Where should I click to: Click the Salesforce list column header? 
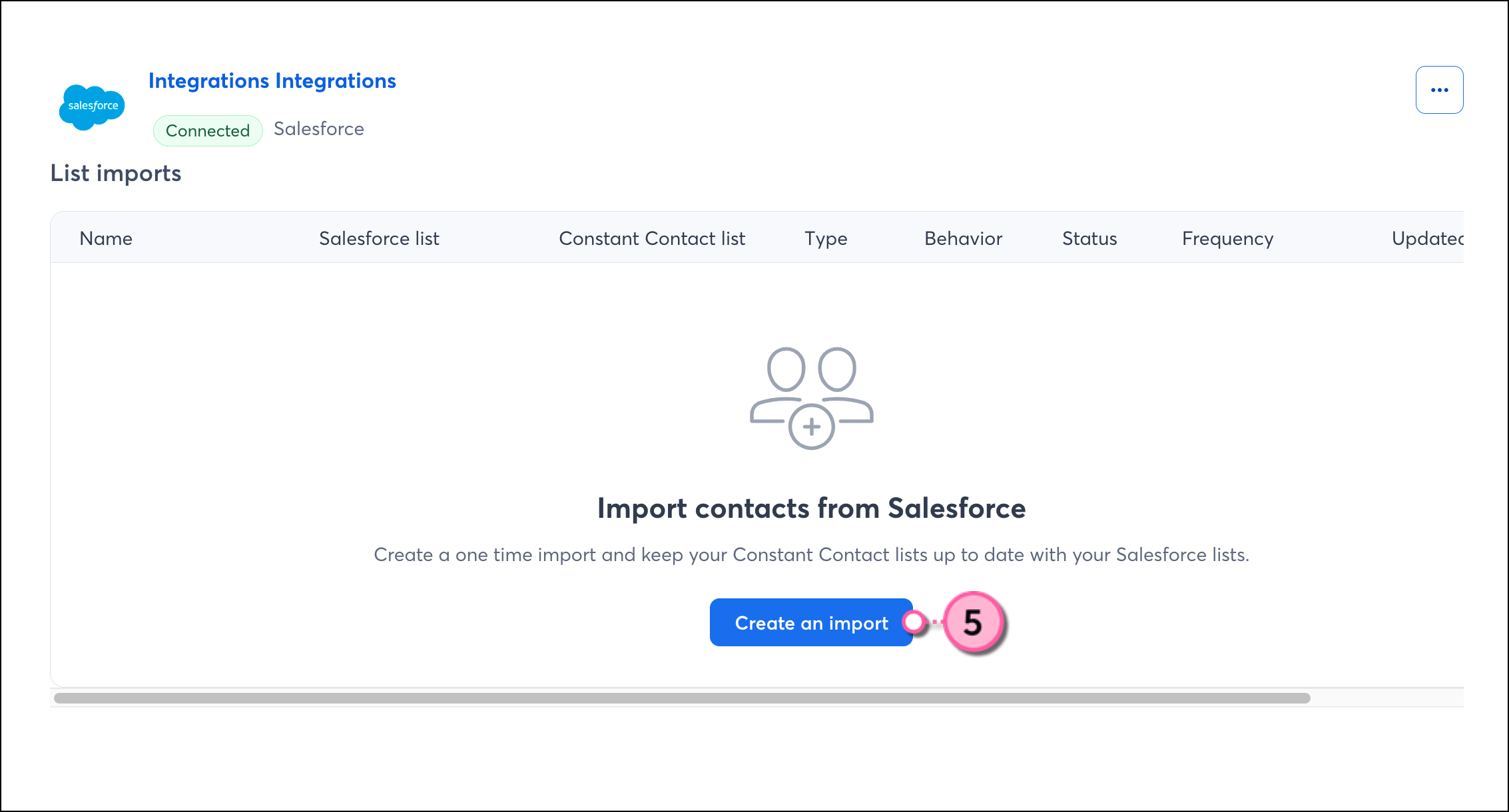coord(379,238)
